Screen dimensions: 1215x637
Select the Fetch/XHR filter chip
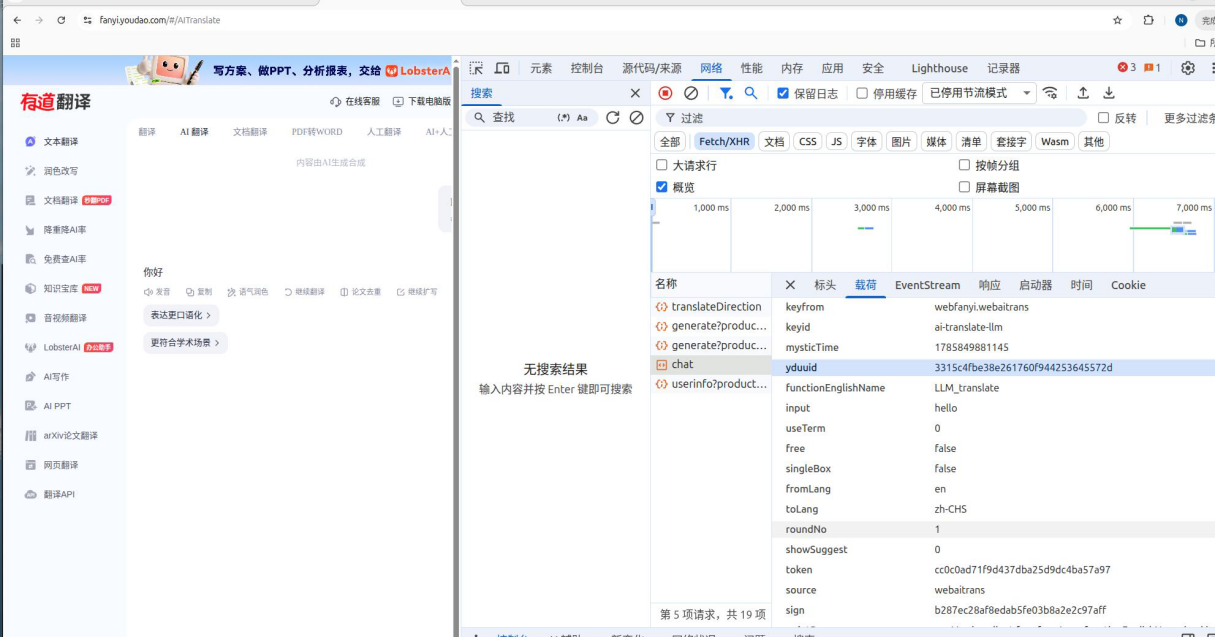725,142
